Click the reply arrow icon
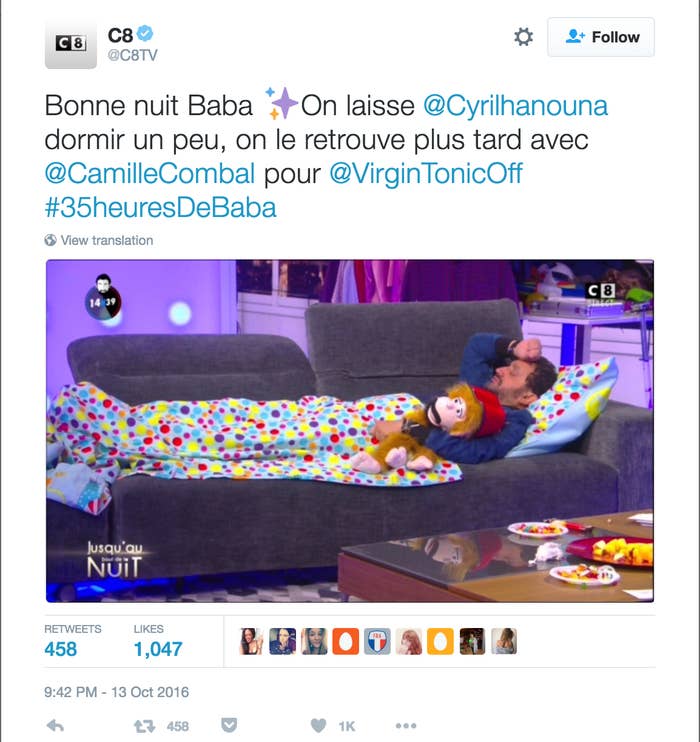Screen dimensions: 700x742 point(55,725)
